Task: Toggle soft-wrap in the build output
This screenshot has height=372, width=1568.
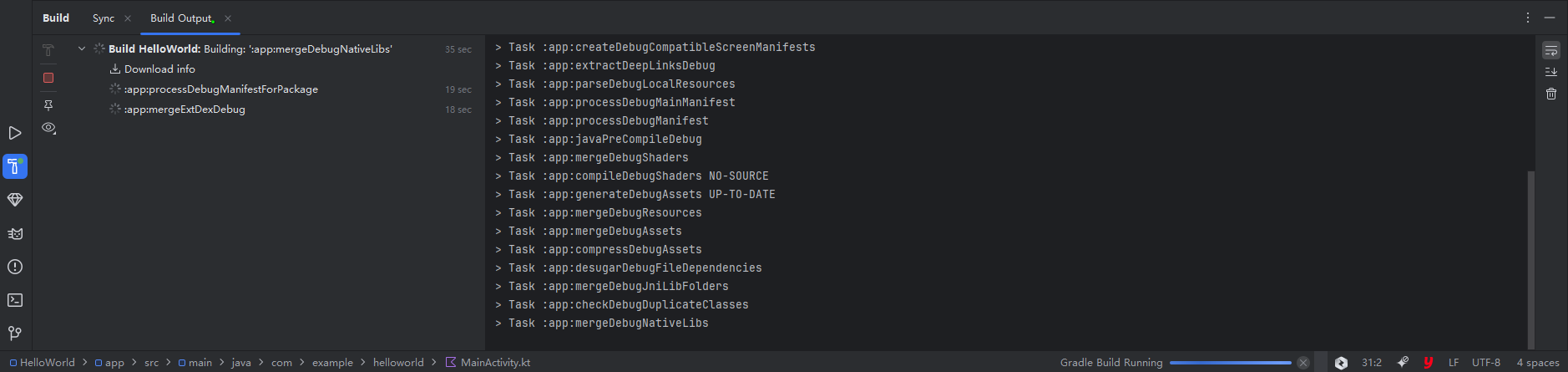Action: 1550,51
